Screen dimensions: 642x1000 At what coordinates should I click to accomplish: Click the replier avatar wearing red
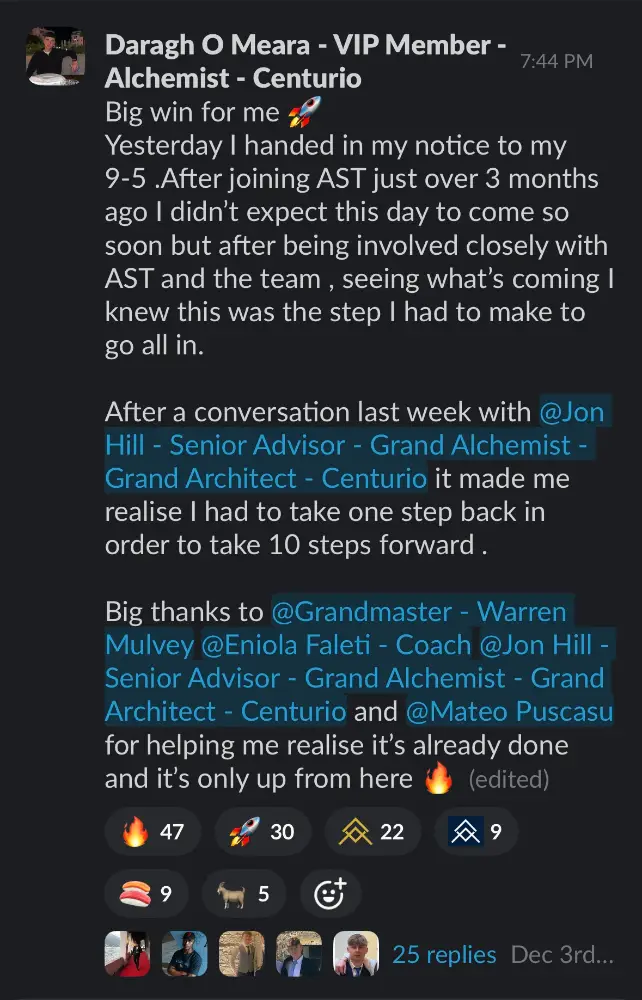click(127, 954)
